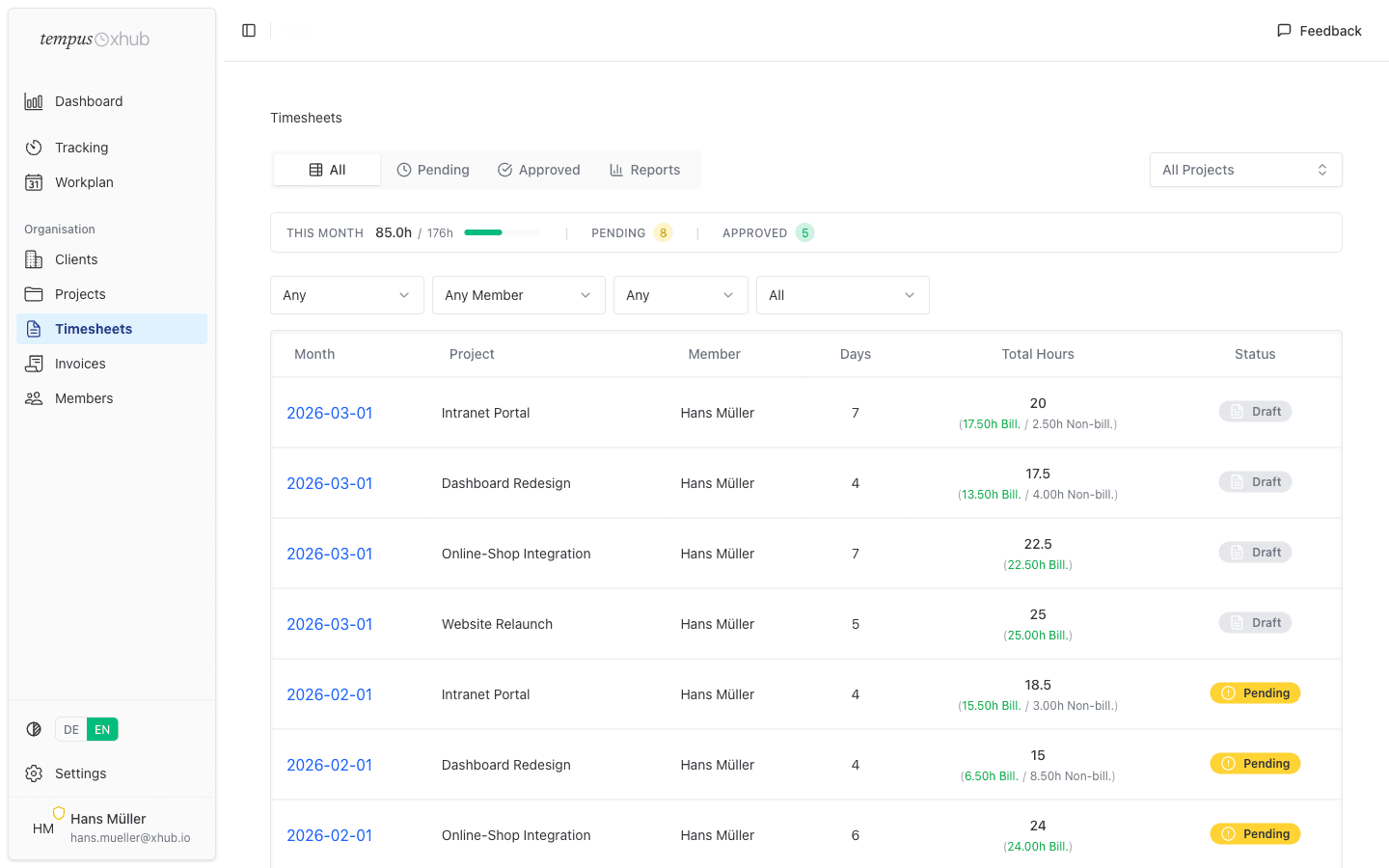Open Hans Müller's account profile area

(x=108, y=827)
